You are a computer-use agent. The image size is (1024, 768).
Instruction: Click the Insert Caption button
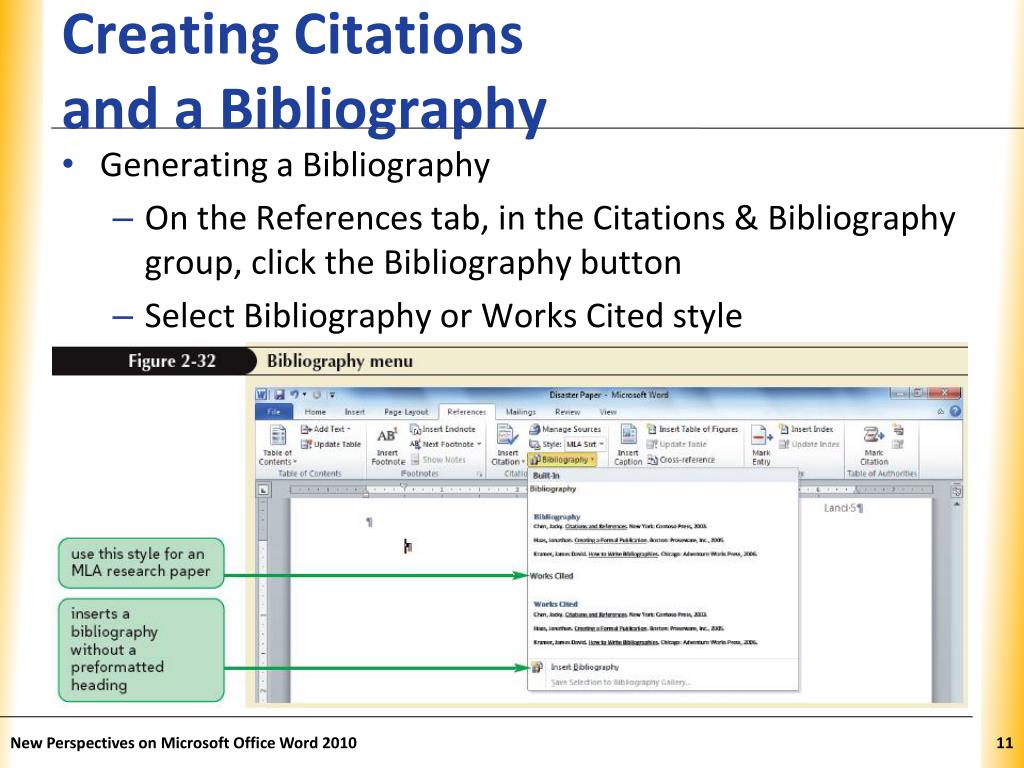click(628, 445)
